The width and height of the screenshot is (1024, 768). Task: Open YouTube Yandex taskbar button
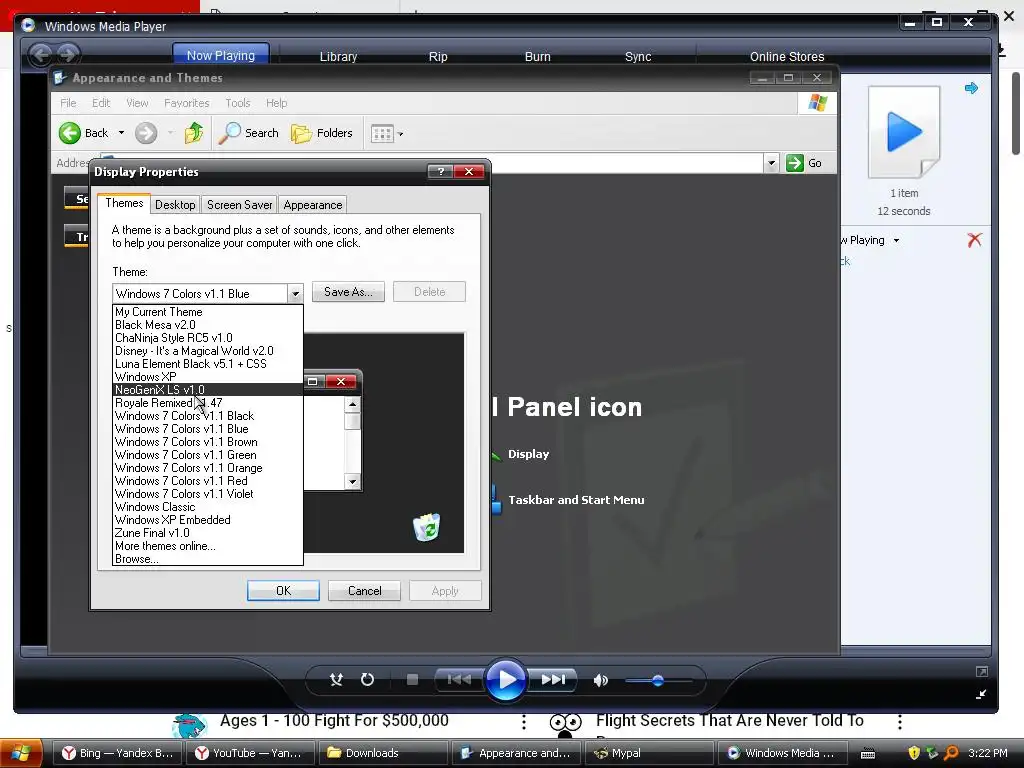pyautogui.click(x=249, y=753)
